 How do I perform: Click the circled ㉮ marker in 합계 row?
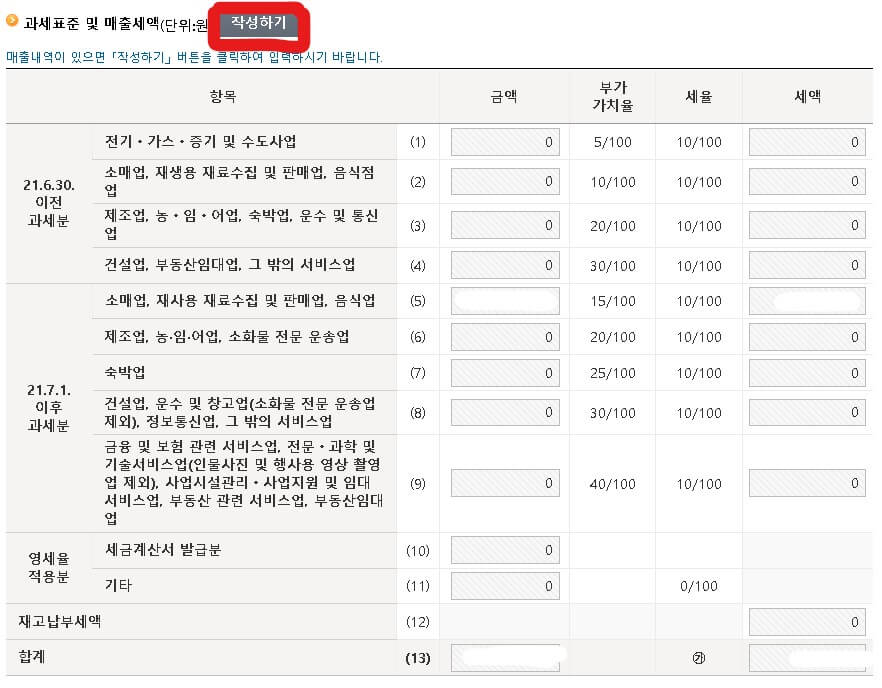pyautogui.click(x=699, y=658)
